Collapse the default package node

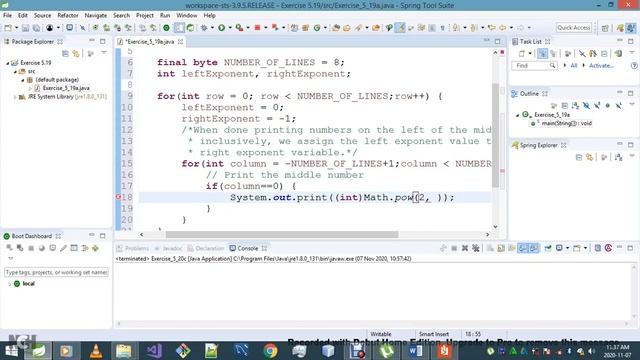pos(22,80)
